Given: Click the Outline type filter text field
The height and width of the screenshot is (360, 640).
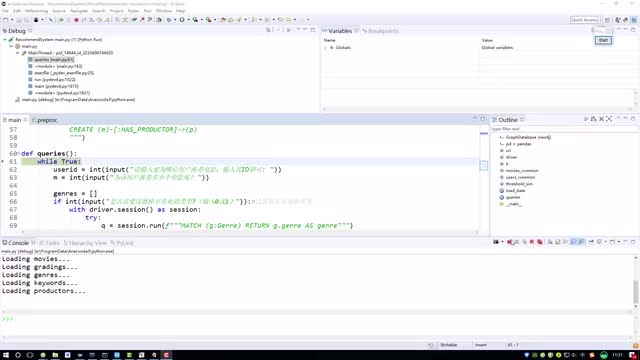Looking at the screenshot, I should click(x=564, y=129).
